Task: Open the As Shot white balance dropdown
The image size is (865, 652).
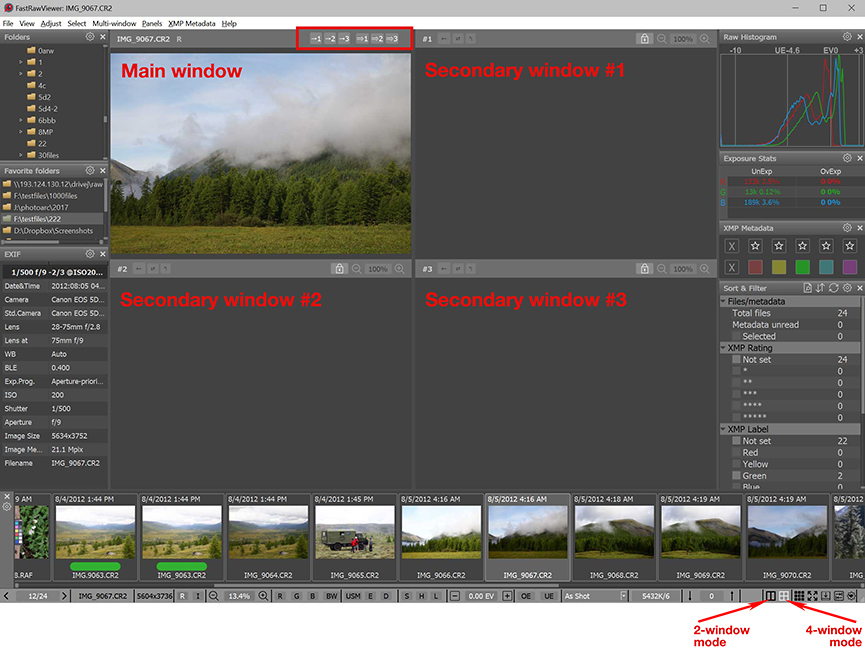Action: point(590,596)
